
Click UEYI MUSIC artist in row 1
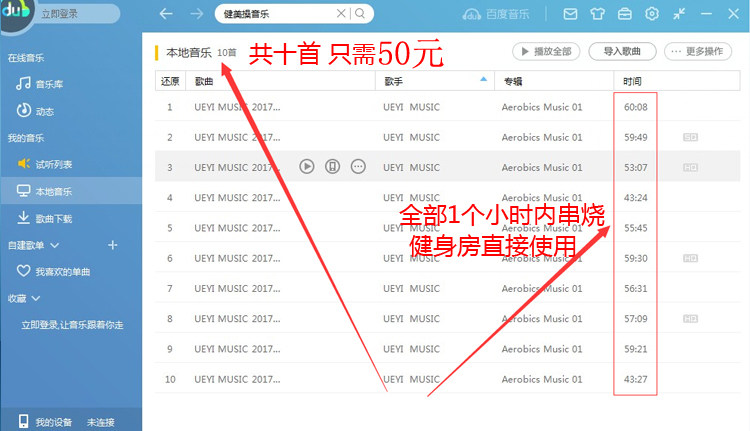pos(411,107)
